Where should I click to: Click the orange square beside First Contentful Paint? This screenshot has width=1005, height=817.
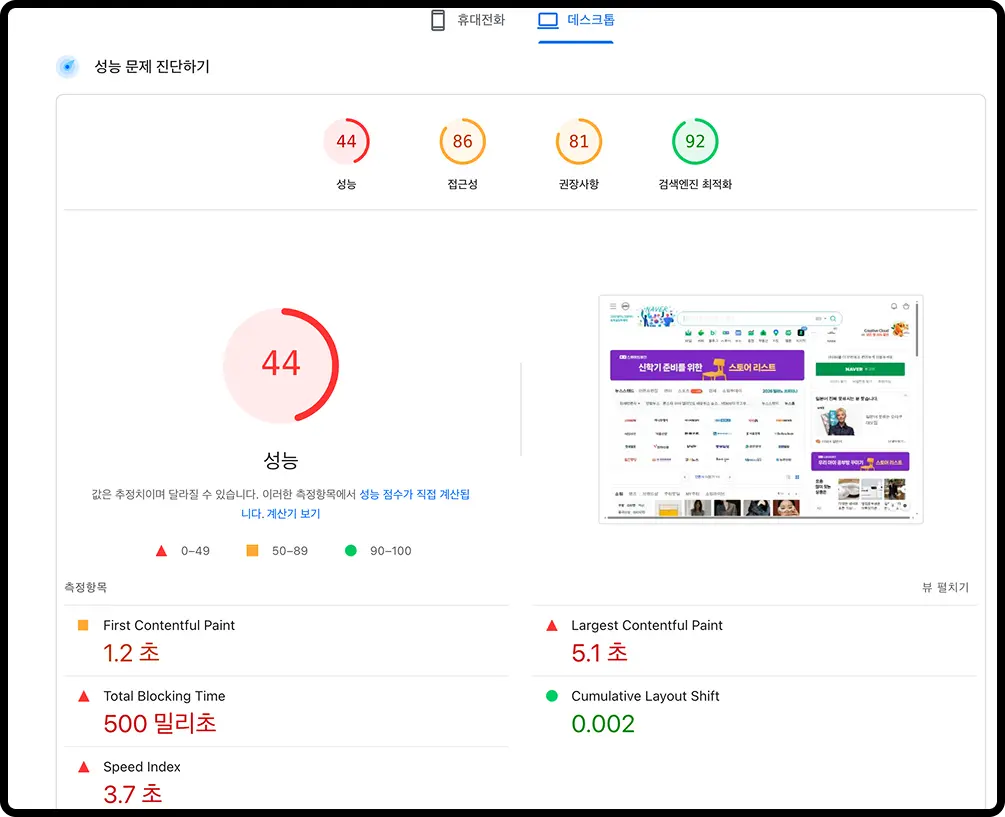(x=84, y=625)
